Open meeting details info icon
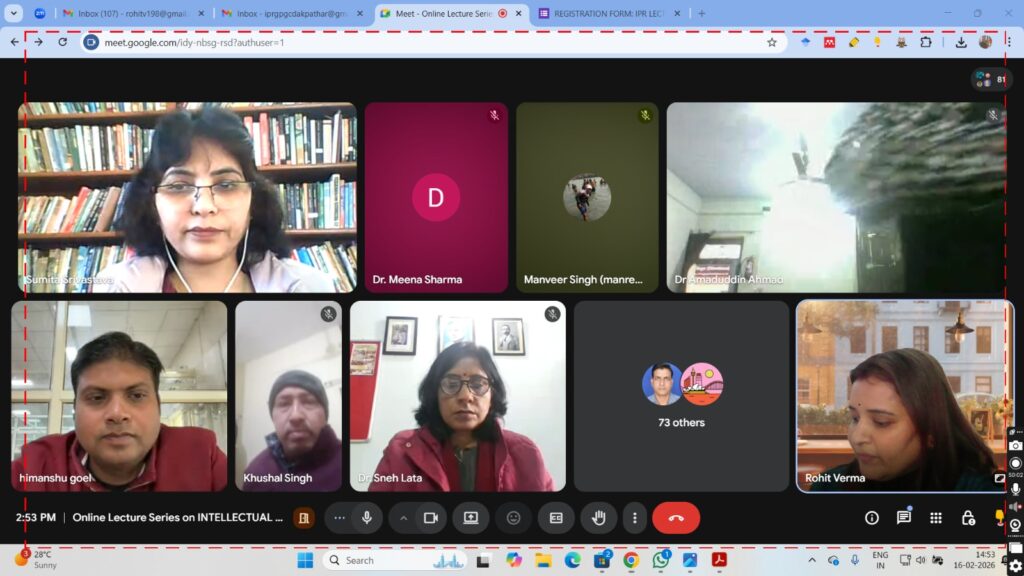1024x576 pixels. pos(872,518)
